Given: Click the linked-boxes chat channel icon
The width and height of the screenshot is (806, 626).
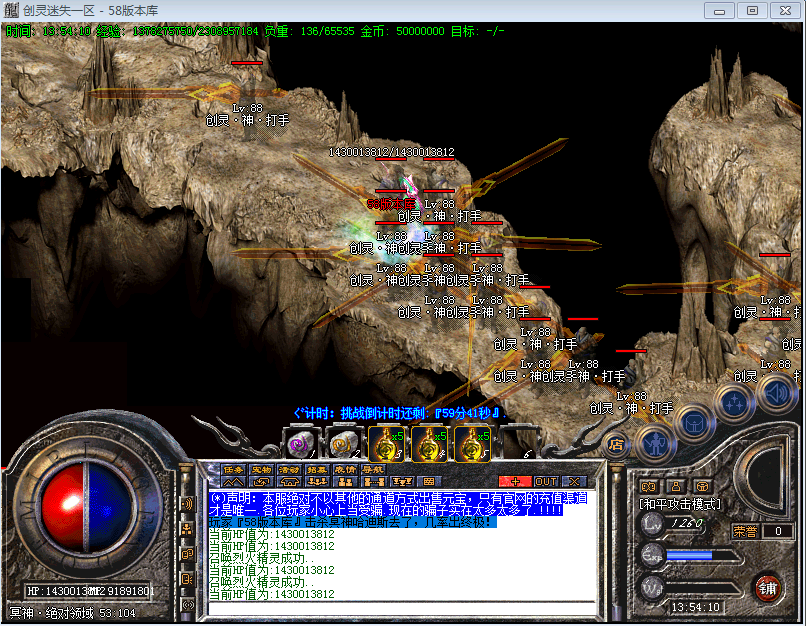Looking at the screenshot, I should coord(187,554).
